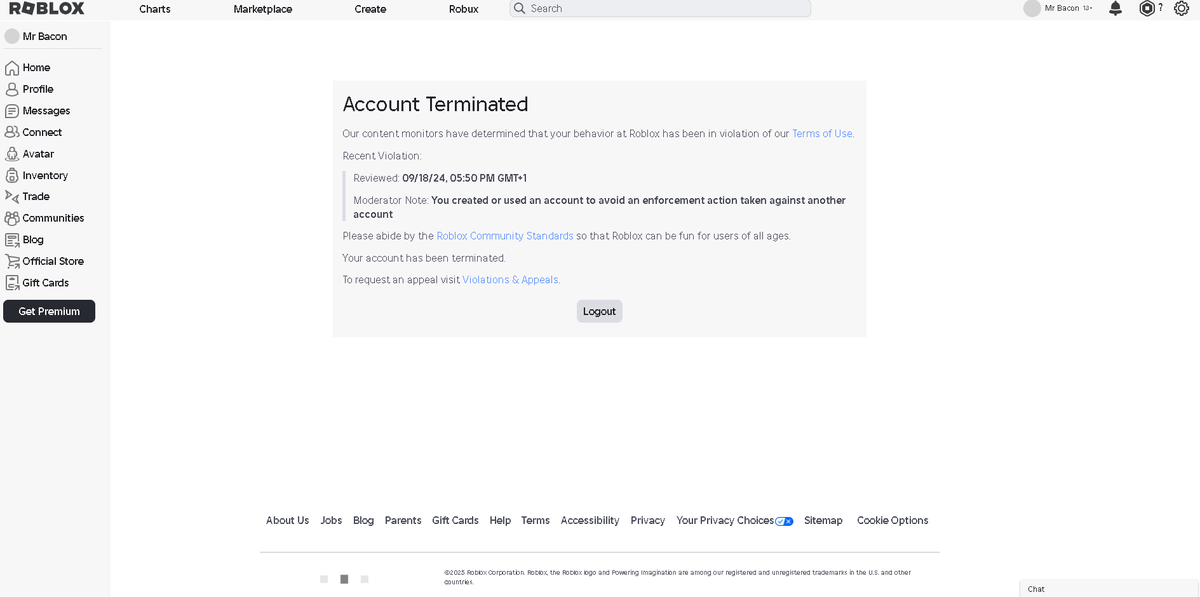Select the review date 09/18/24, 05:50 PM

pyautogui.click(x=464, y=178)
